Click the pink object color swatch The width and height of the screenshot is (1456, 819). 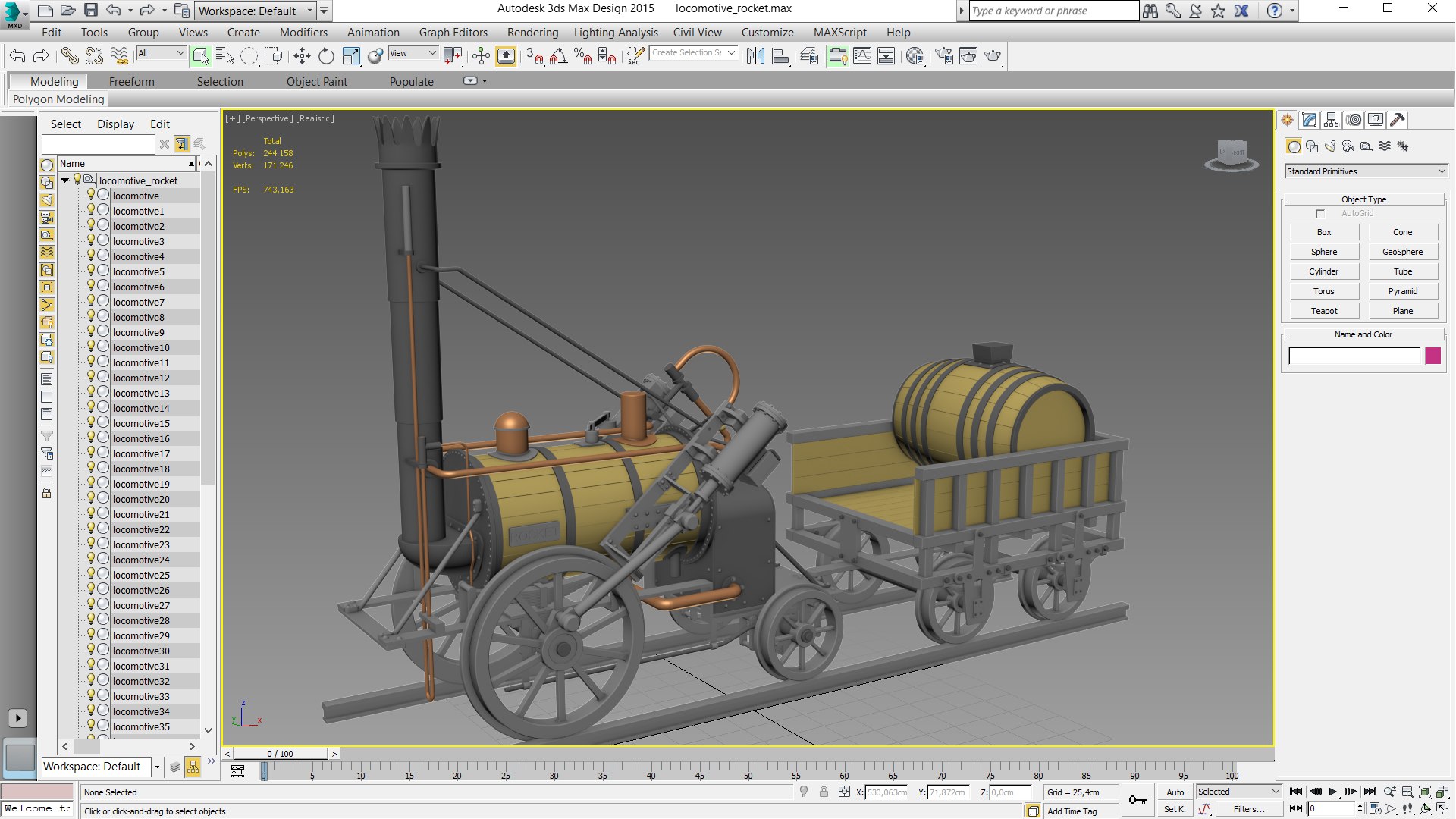(x=1432, y=356)
